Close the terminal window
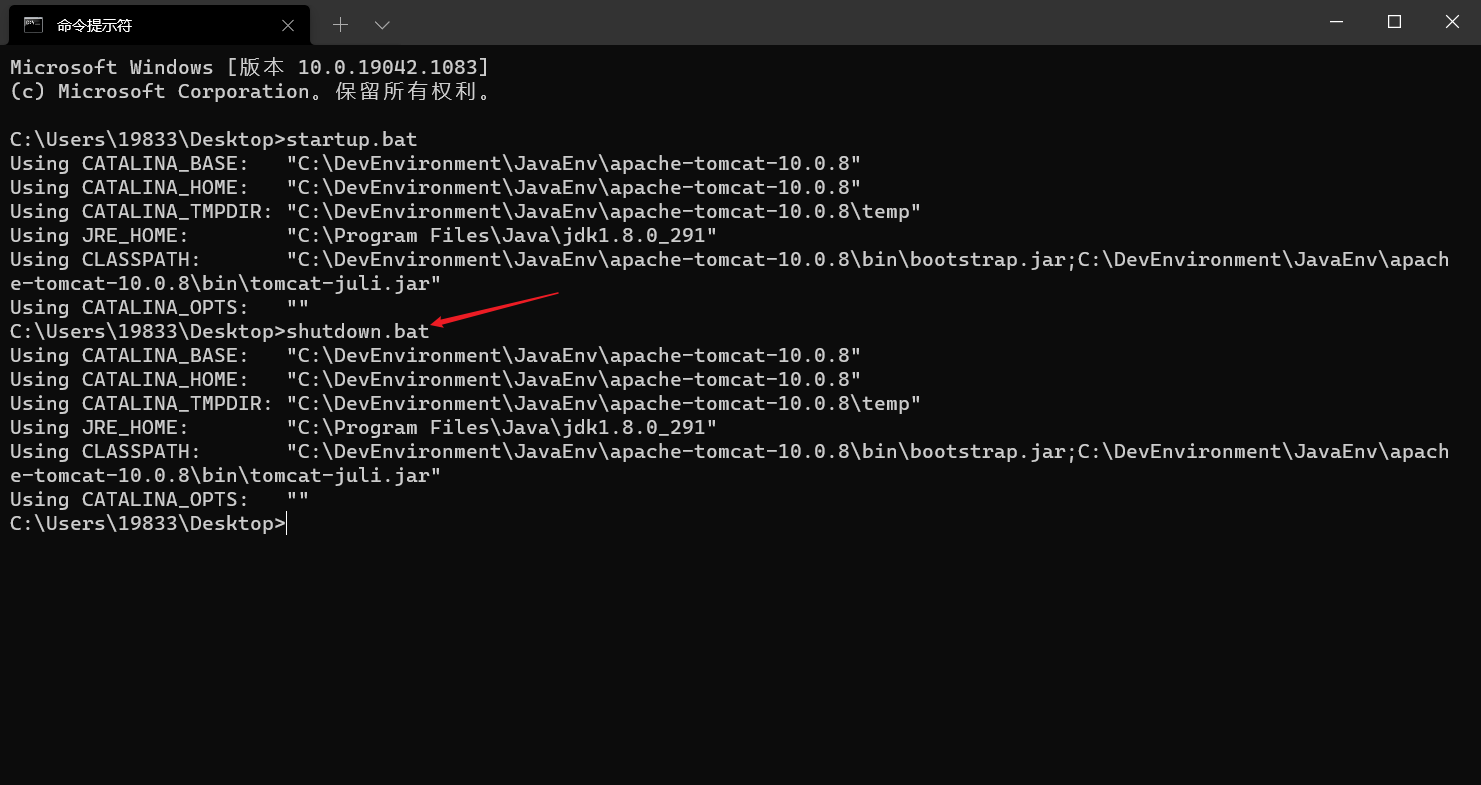Viewport: 1481px width, 785px height. 1452,22
